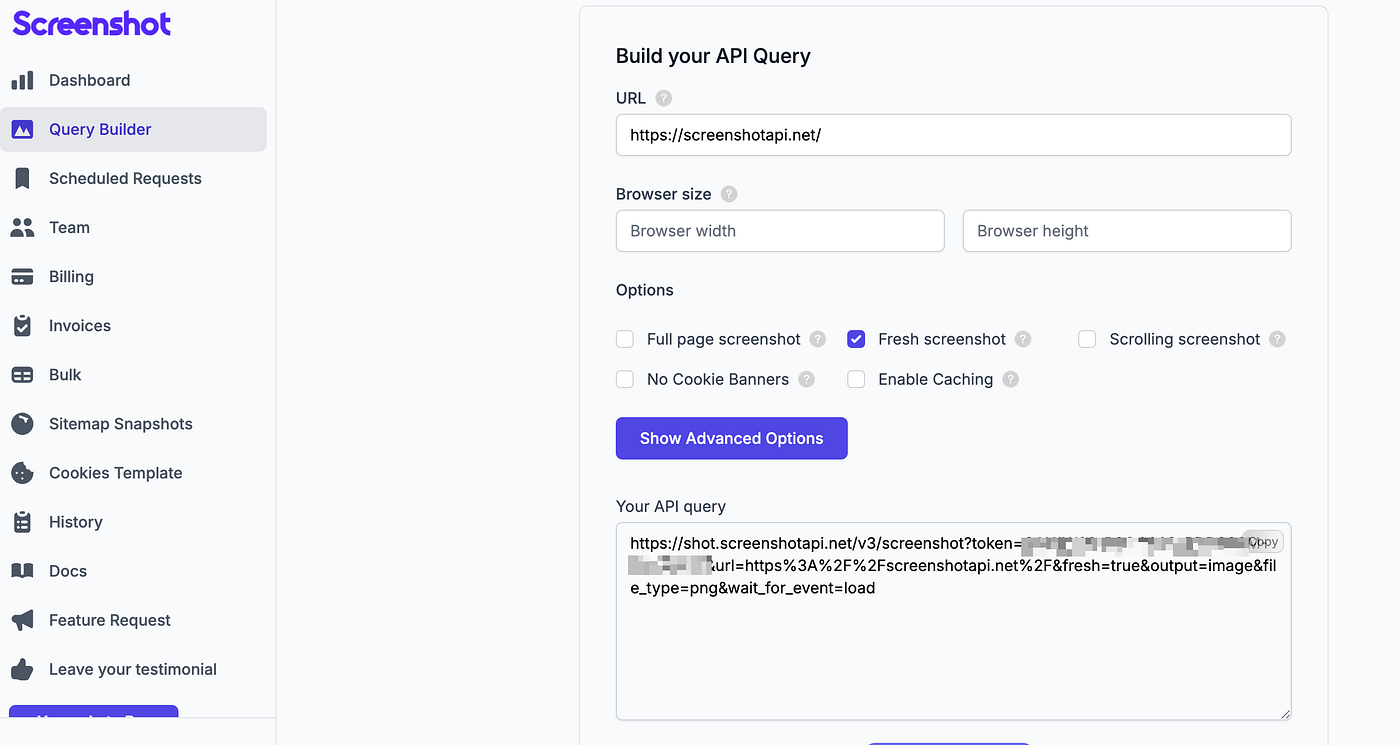1400x745 pixels.
Task: Click the Cookies Template cookie icon
Action: pos(22,473)
